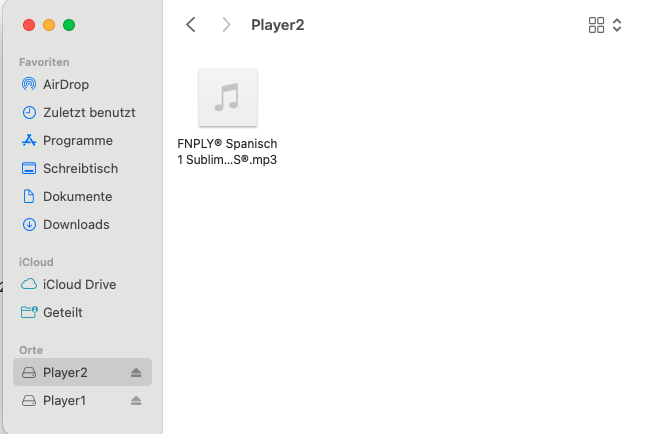Open the Programme folder icon
The width and height of the screenshot is (664, 434).
tap(29, 141)
